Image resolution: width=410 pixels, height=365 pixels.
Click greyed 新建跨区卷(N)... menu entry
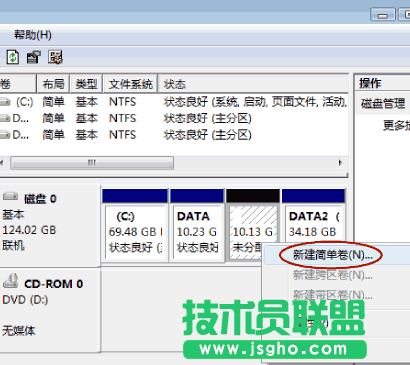332,275
